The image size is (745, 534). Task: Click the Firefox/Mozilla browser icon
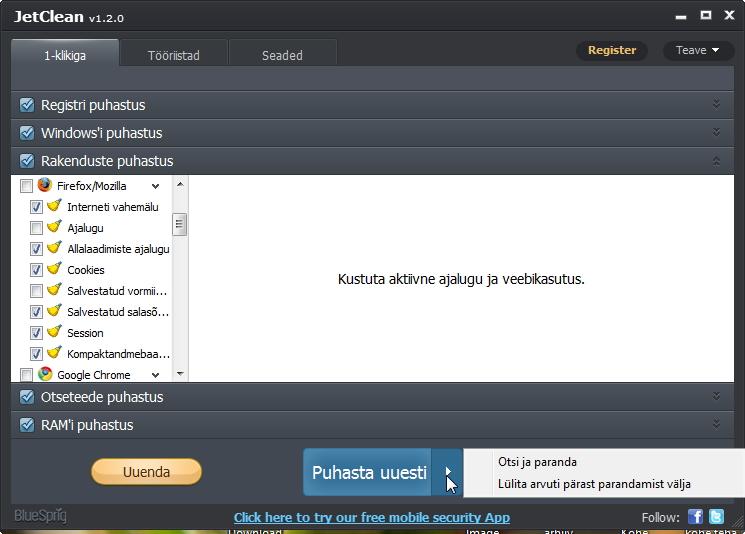[45, 185]
